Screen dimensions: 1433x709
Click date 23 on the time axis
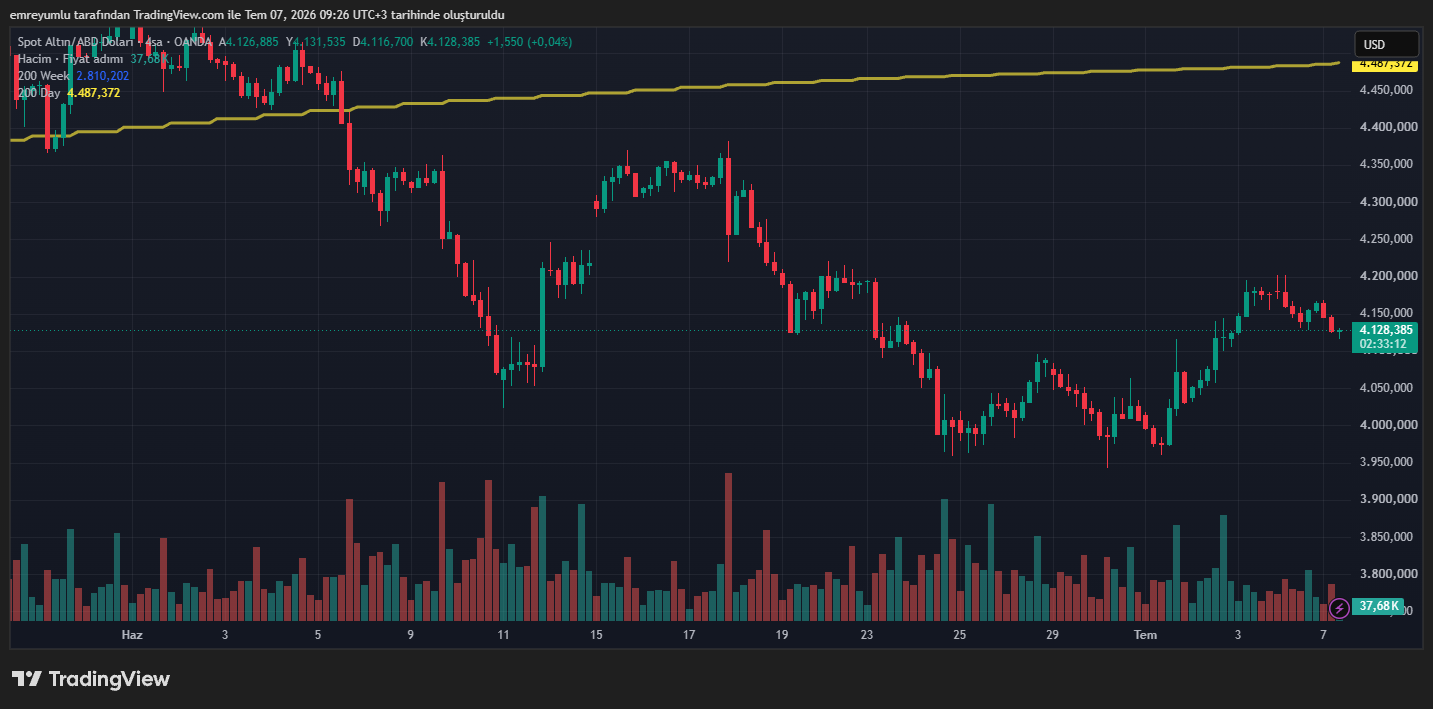867,635
